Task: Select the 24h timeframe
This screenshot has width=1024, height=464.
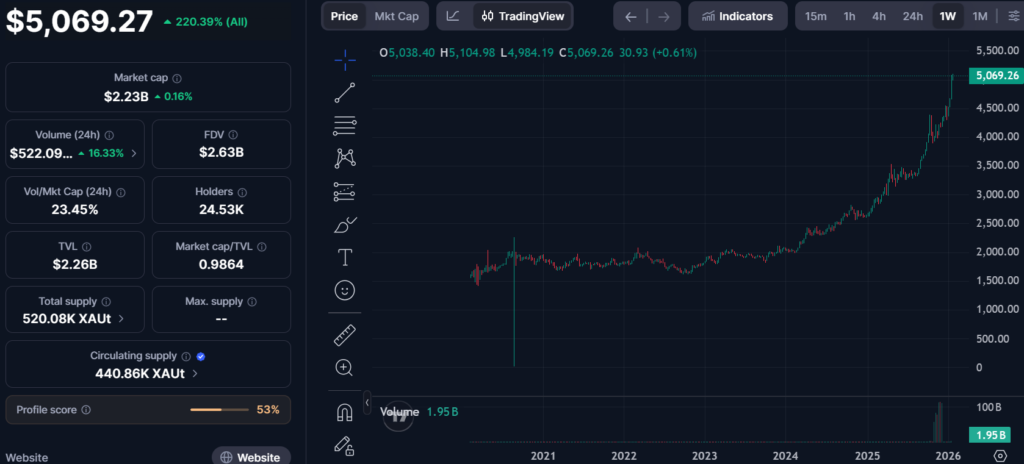Action: tap(912, 16)
